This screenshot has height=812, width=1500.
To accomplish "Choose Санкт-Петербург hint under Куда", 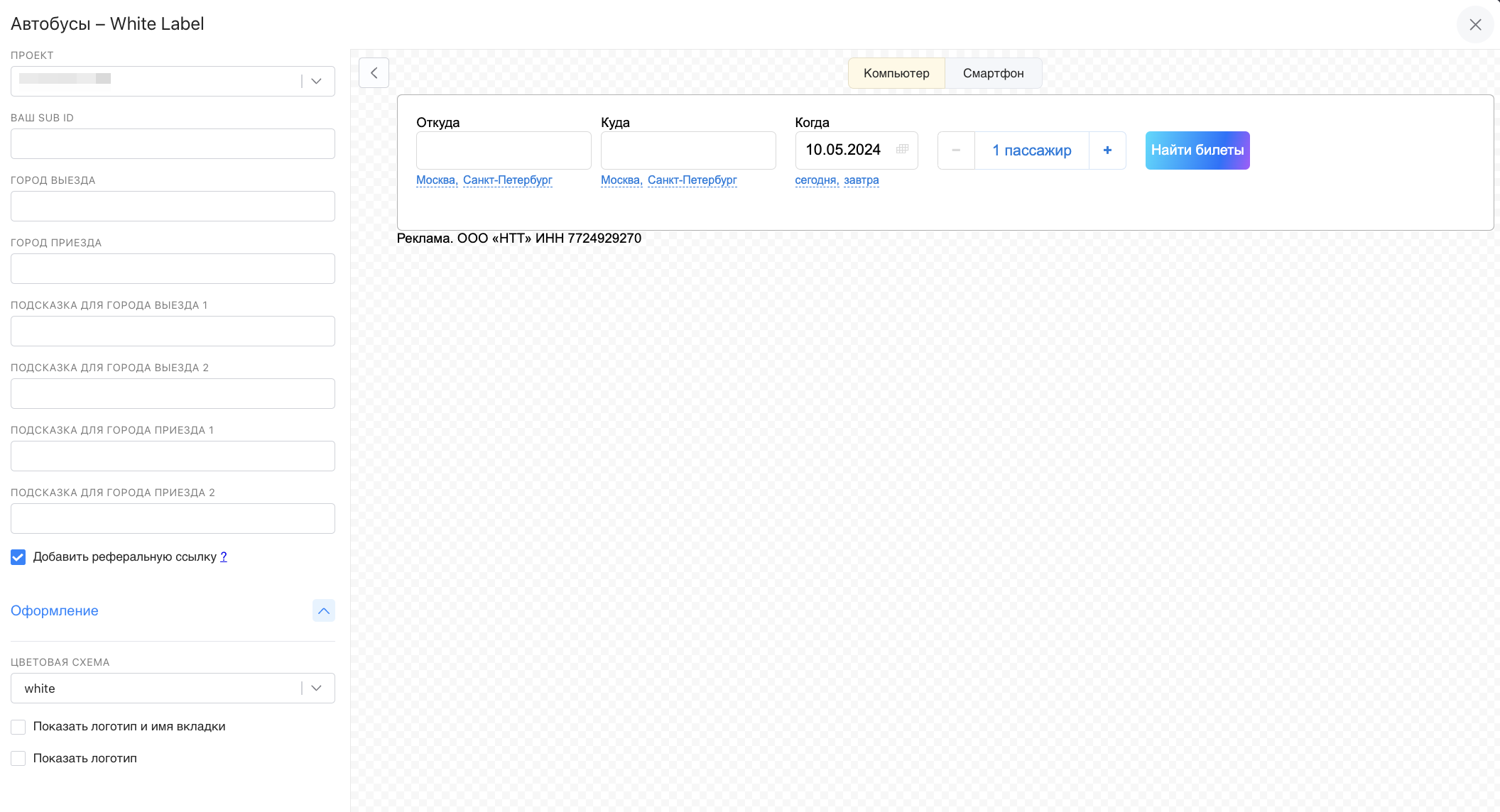I will [692, 180].
